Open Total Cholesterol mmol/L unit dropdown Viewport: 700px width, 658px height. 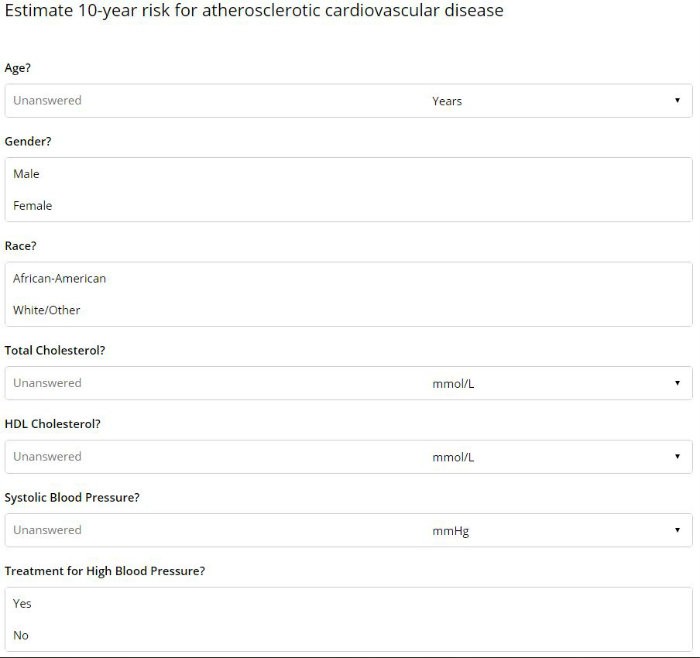point(548,383)
